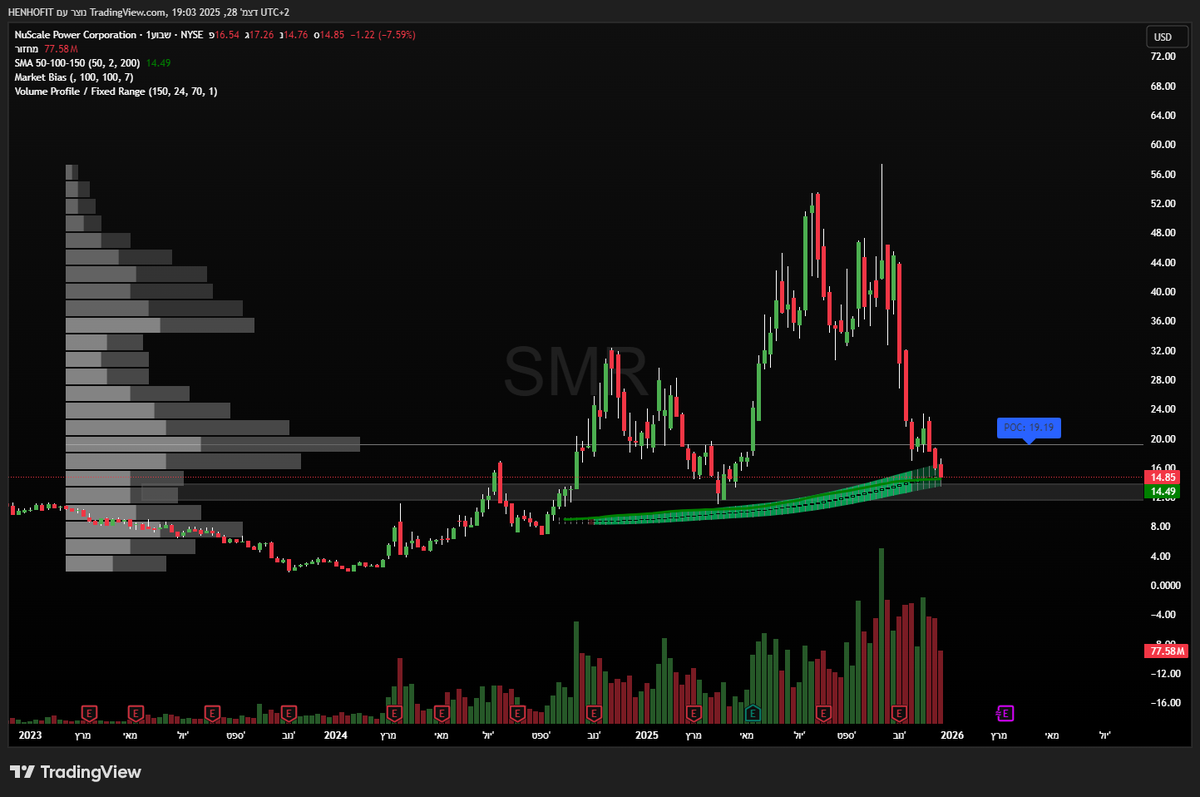1200x797 pixels.
Task: Click the 56.00 price scale label
Action: [1162, 174]
